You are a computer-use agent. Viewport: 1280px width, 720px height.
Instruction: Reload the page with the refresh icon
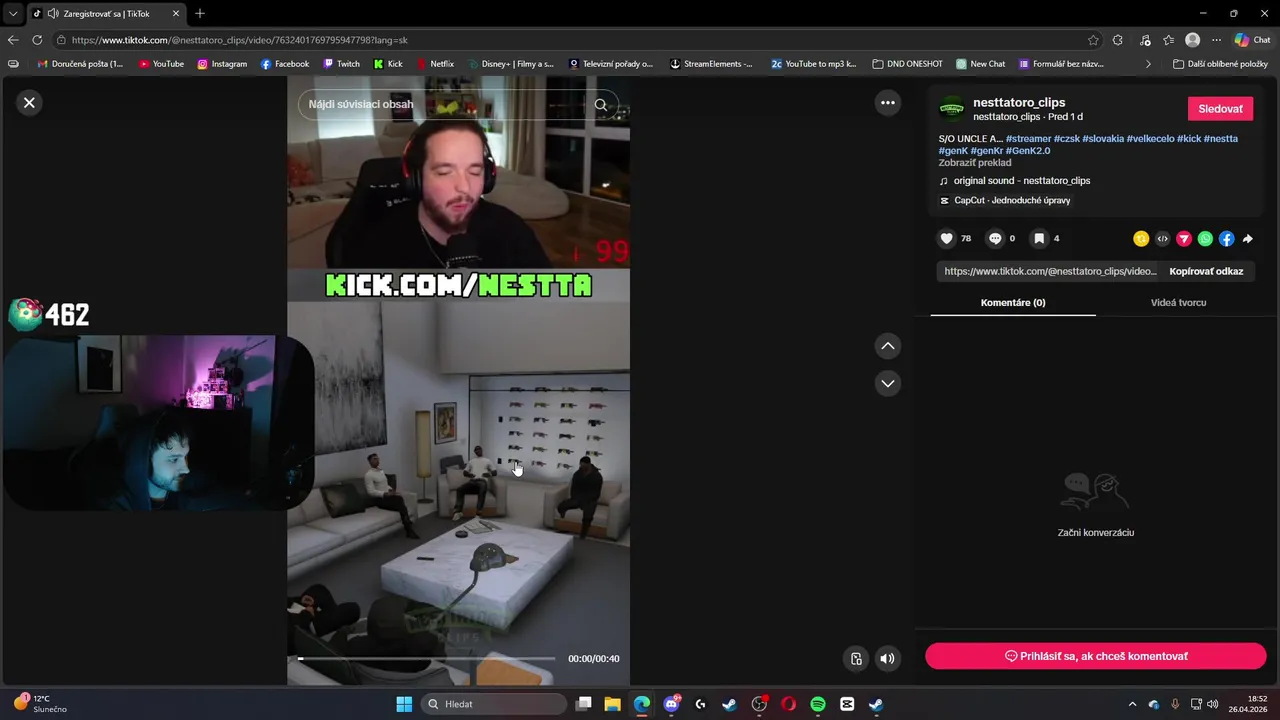37,40
